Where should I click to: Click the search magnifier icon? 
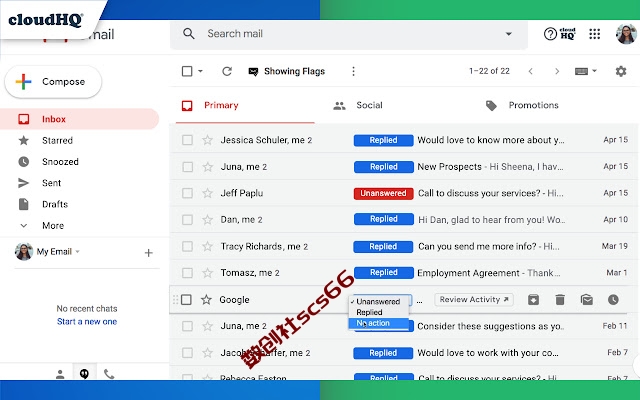(189, 33)
